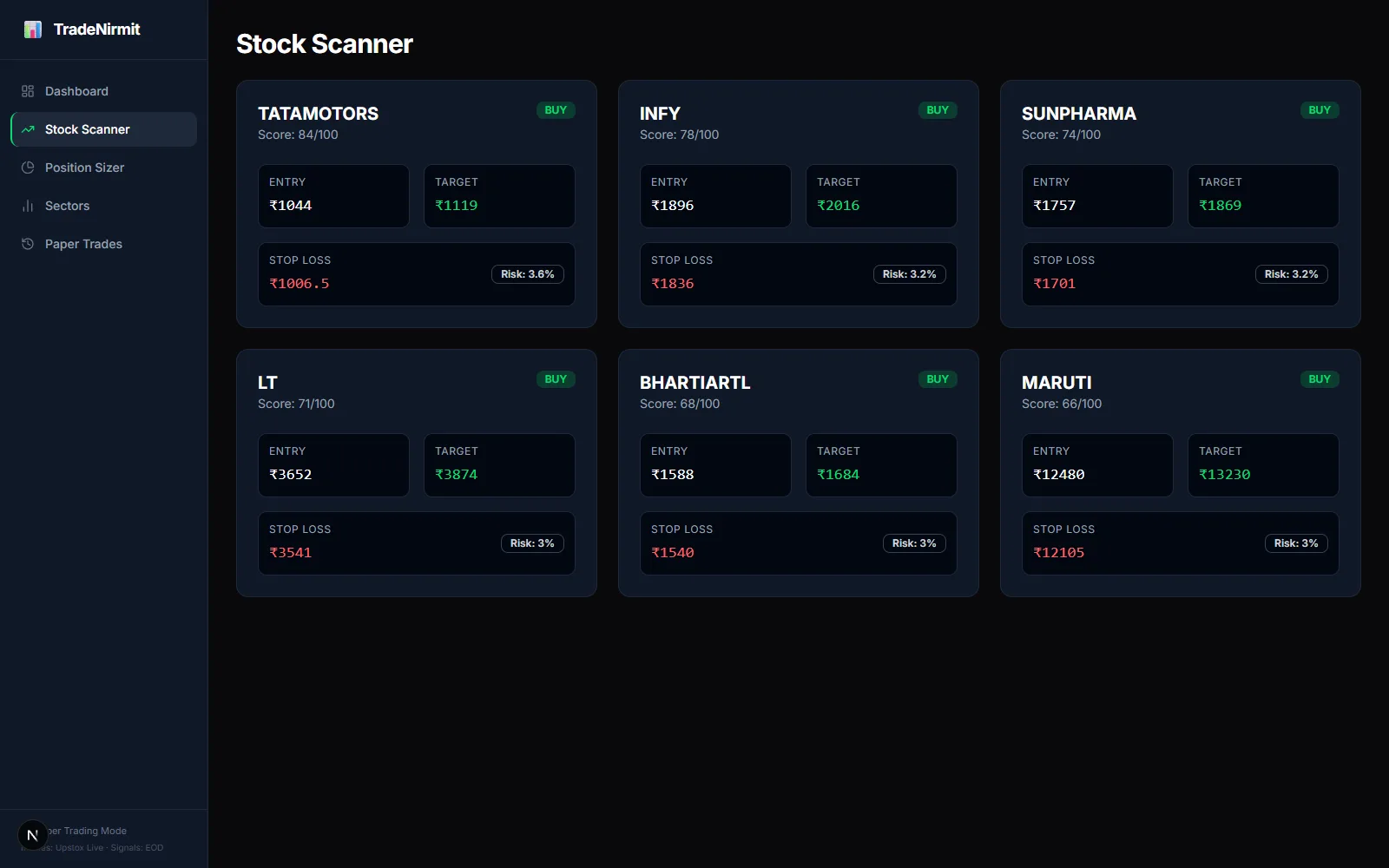Click target price ₹3874
Viewport: 1389px width, 868px height.
pos(456,475)
